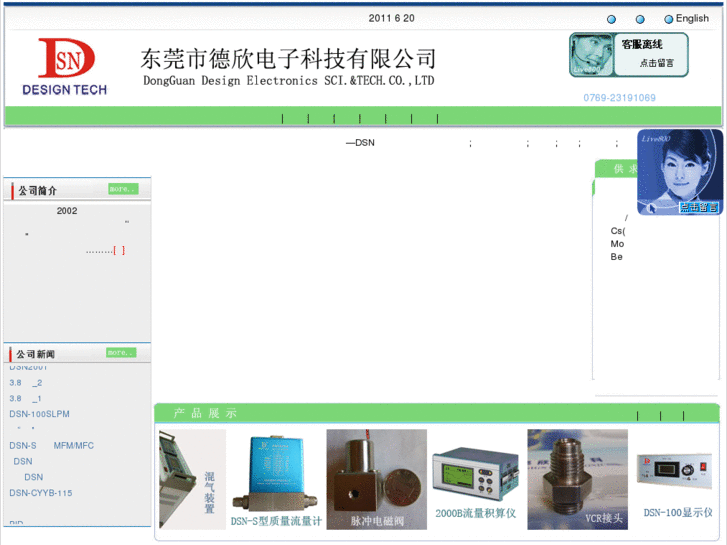Open news item 3.8 _2
This screenshot has width=727, height=545.
click(x=26, y=383)
